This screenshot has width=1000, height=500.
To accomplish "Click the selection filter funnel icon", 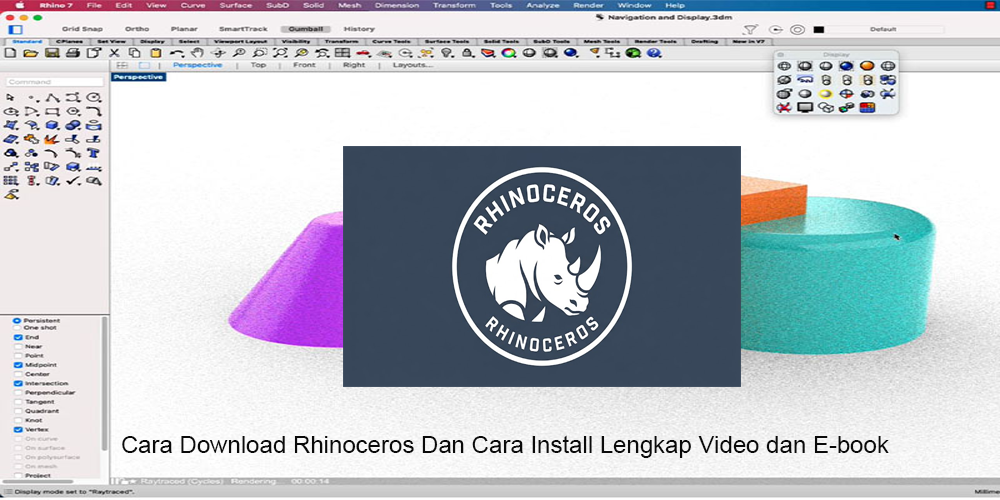I will tap(751, 29).
